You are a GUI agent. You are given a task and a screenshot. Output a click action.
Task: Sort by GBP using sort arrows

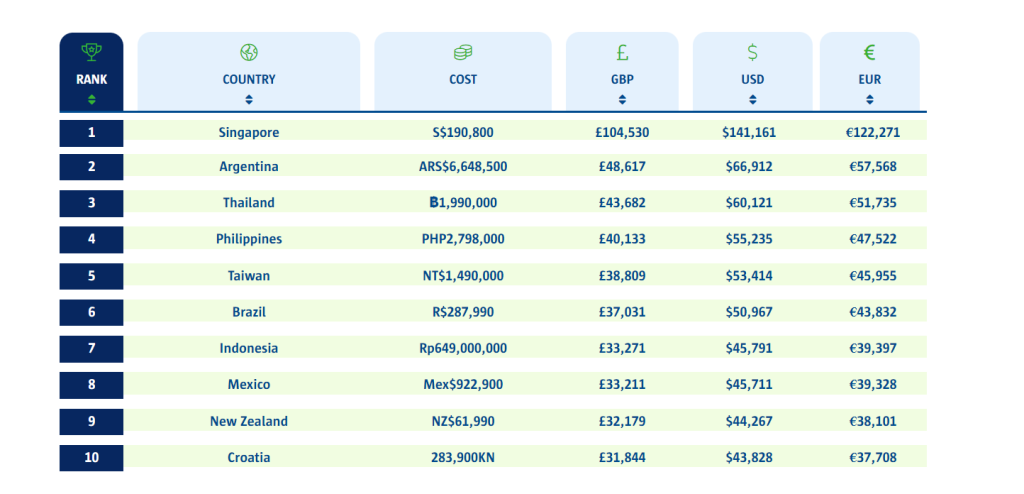click(x=622, y=99)
